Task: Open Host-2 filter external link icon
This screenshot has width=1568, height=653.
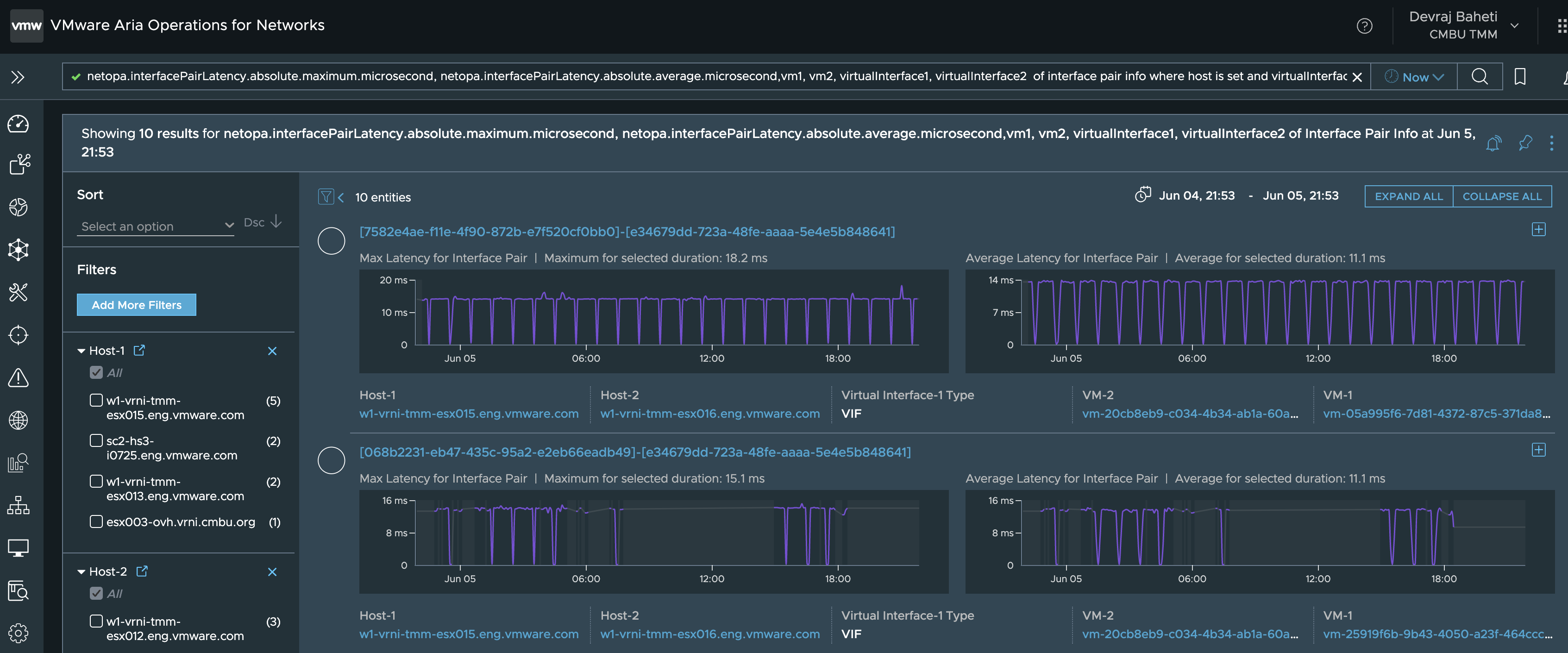Action: pyautogui.click(x=142, y=571)
